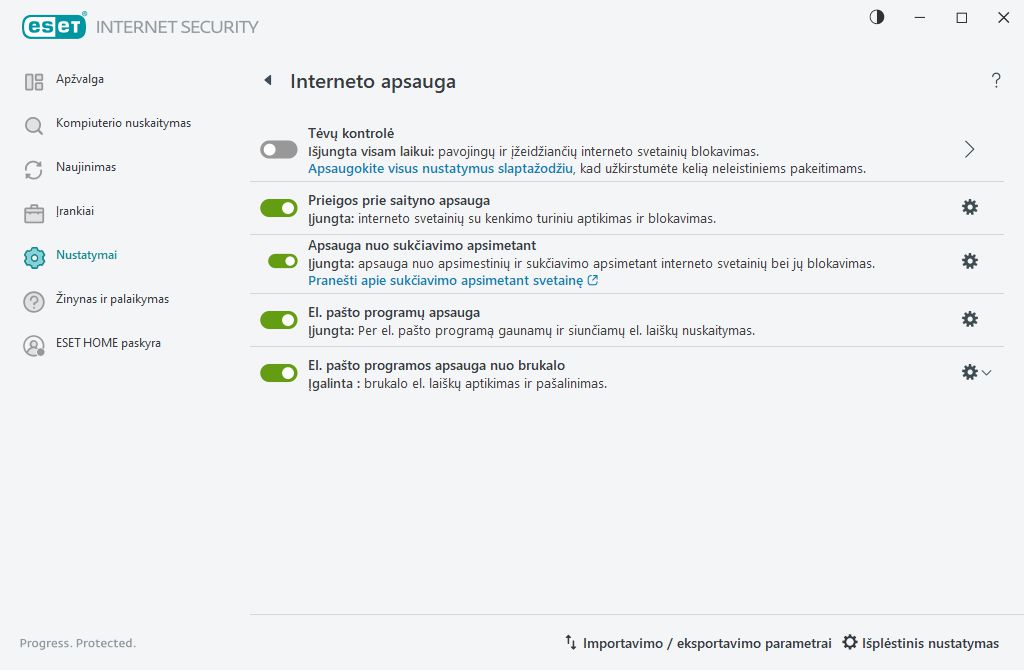The width and height of the screenshot is (1024, 670).
Task: Select the Kompiuterio nuskaitymas magnifier icon
Action: click(x=33, y=123)
